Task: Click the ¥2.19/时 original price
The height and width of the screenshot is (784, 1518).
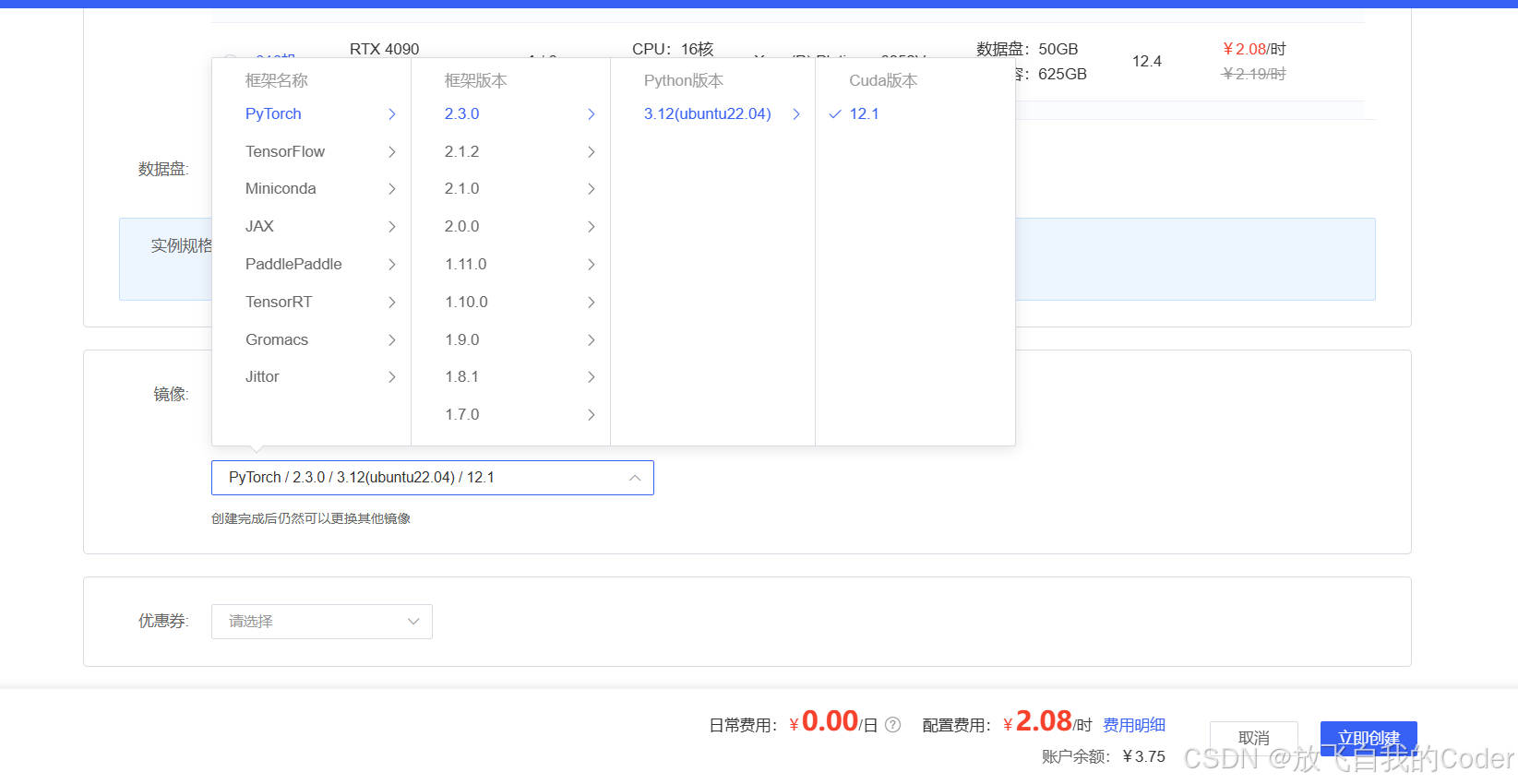Action: (x=1254, y=74)
